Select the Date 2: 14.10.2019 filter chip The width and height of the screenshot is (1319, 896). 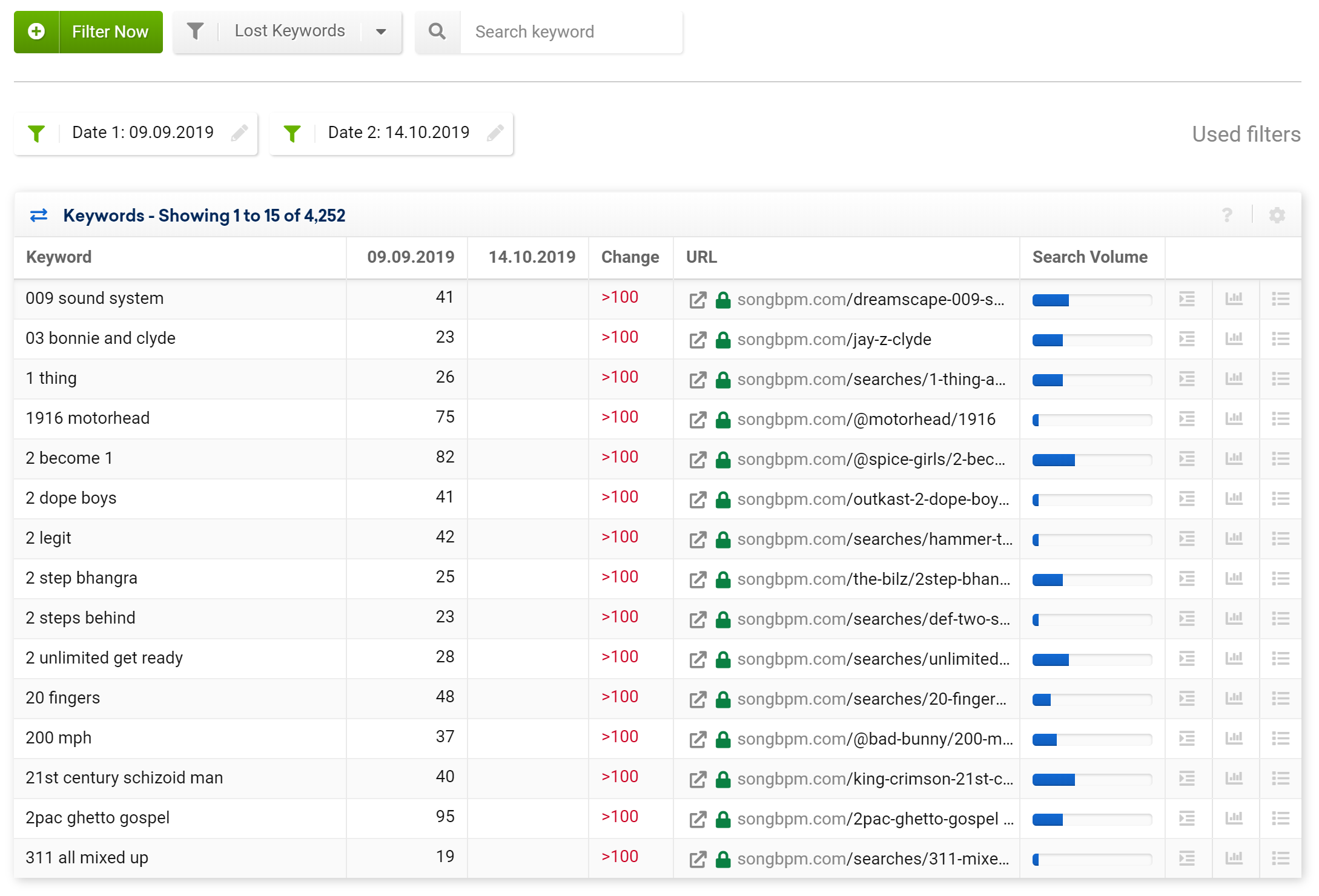[x=391, y=133]
